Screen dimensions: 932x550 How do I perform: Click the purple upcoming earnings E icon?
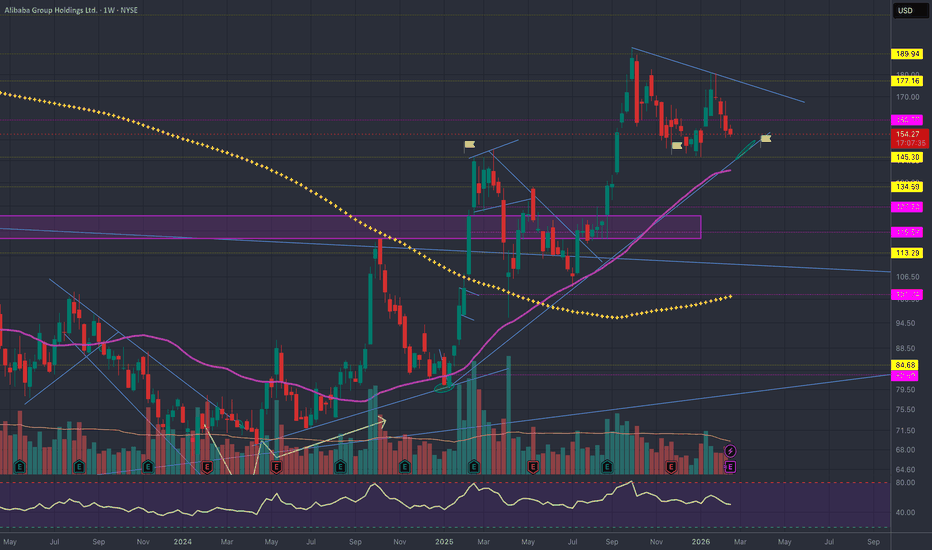point(730,466)
